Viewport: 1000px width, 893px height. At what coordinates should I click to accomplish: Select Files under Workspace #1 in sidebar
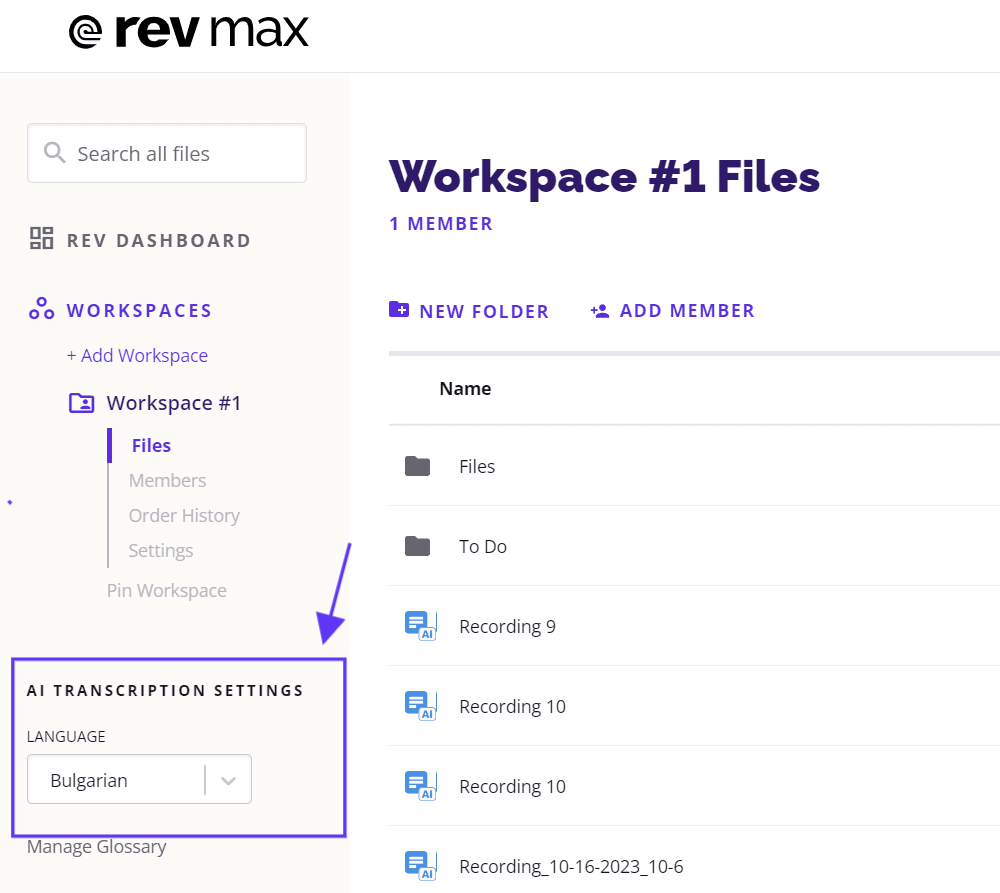coord(151,445)
